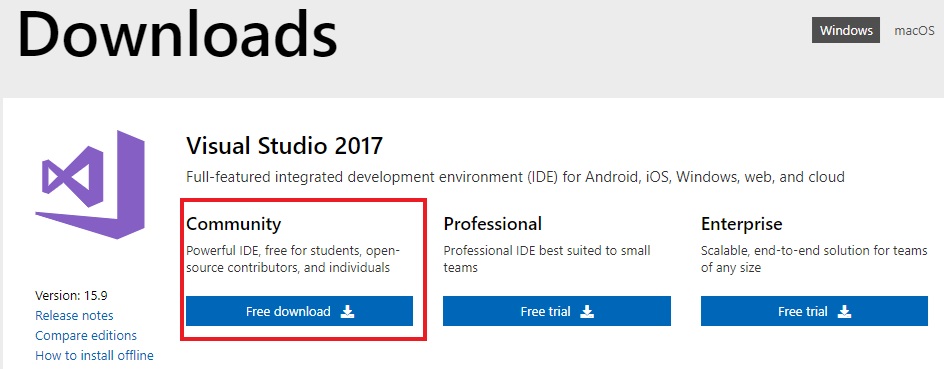Click the Version 15.9 text
Viewport: 944px width, 369px height.
(72, 296)
